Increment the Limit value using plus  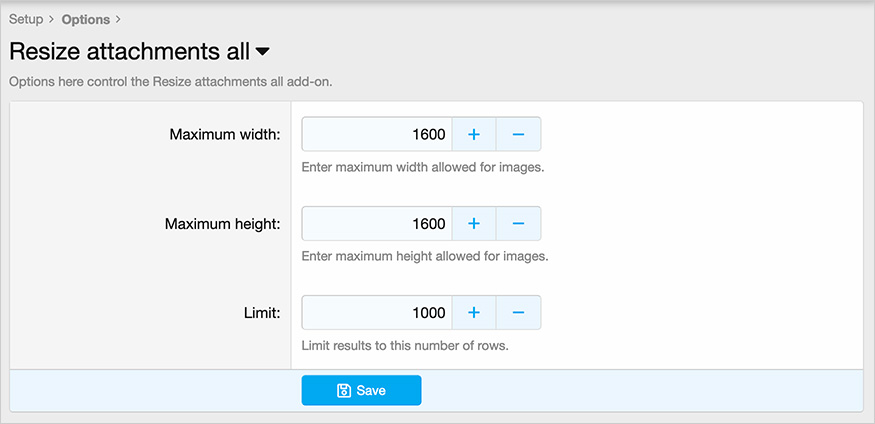474,313
